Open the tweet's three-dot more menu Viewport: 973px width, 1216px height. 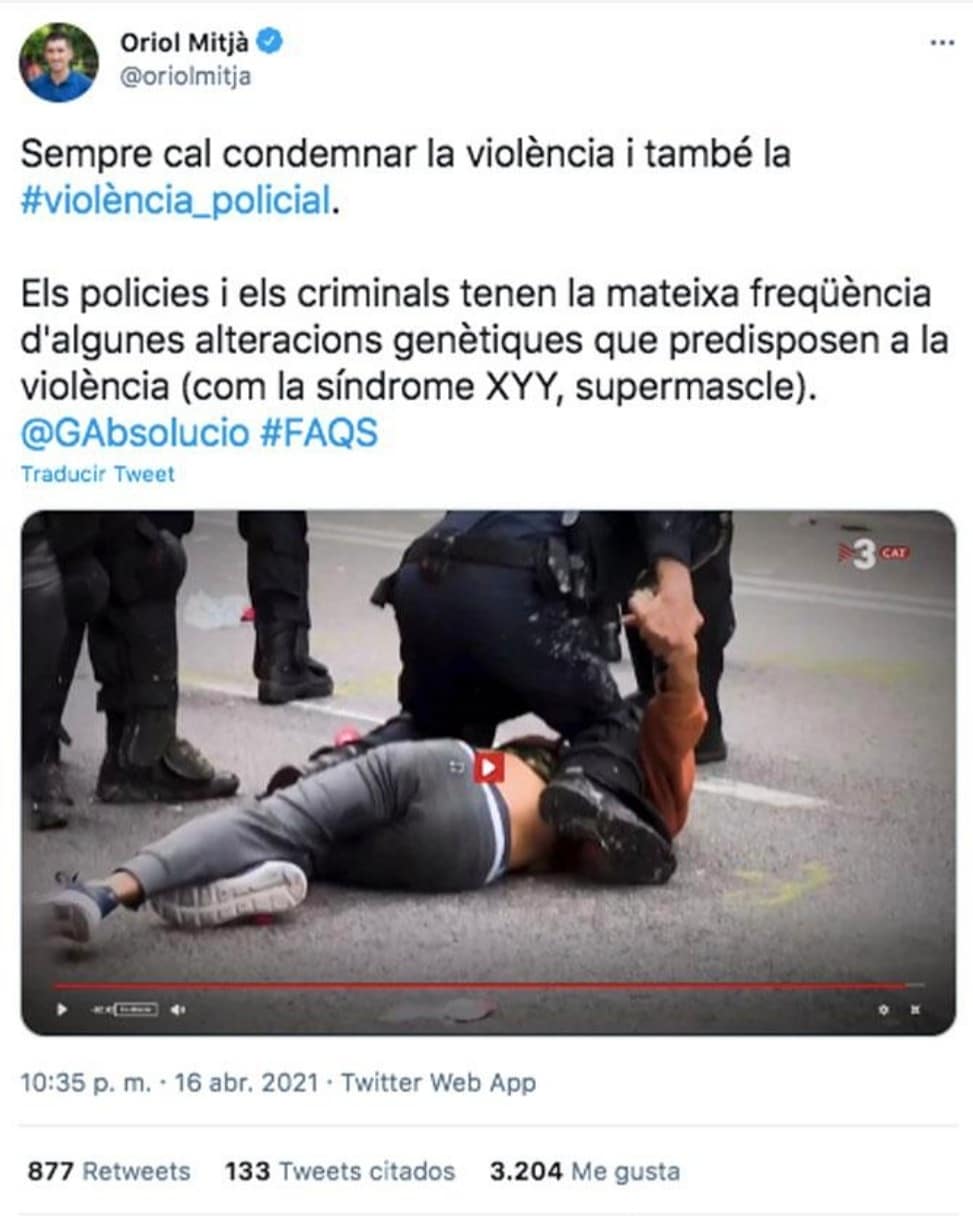[941, 42]
